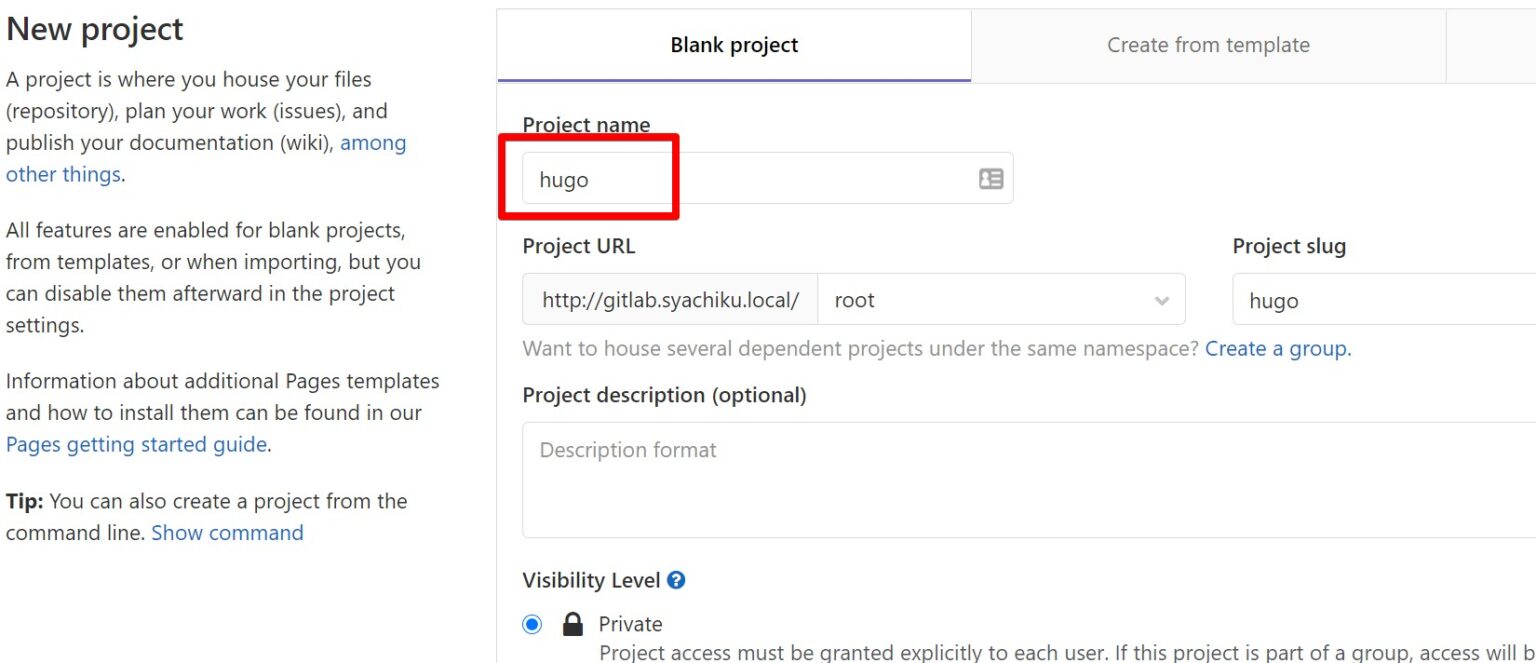The image size is (1536, 663).
Task: Click the gitlab.syachiku.local URL prefix
Action: tap(668, 299)
